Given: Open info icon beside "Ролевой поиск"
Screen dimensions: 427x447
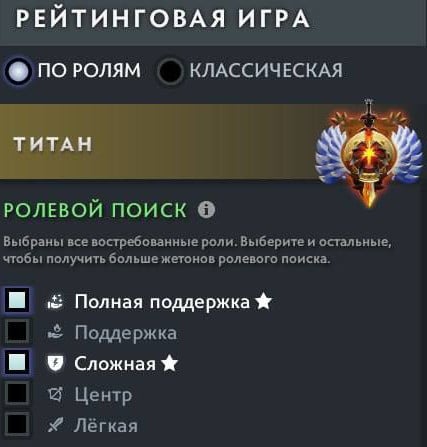Looking at the screenshot, I should (x=207, y=210).
